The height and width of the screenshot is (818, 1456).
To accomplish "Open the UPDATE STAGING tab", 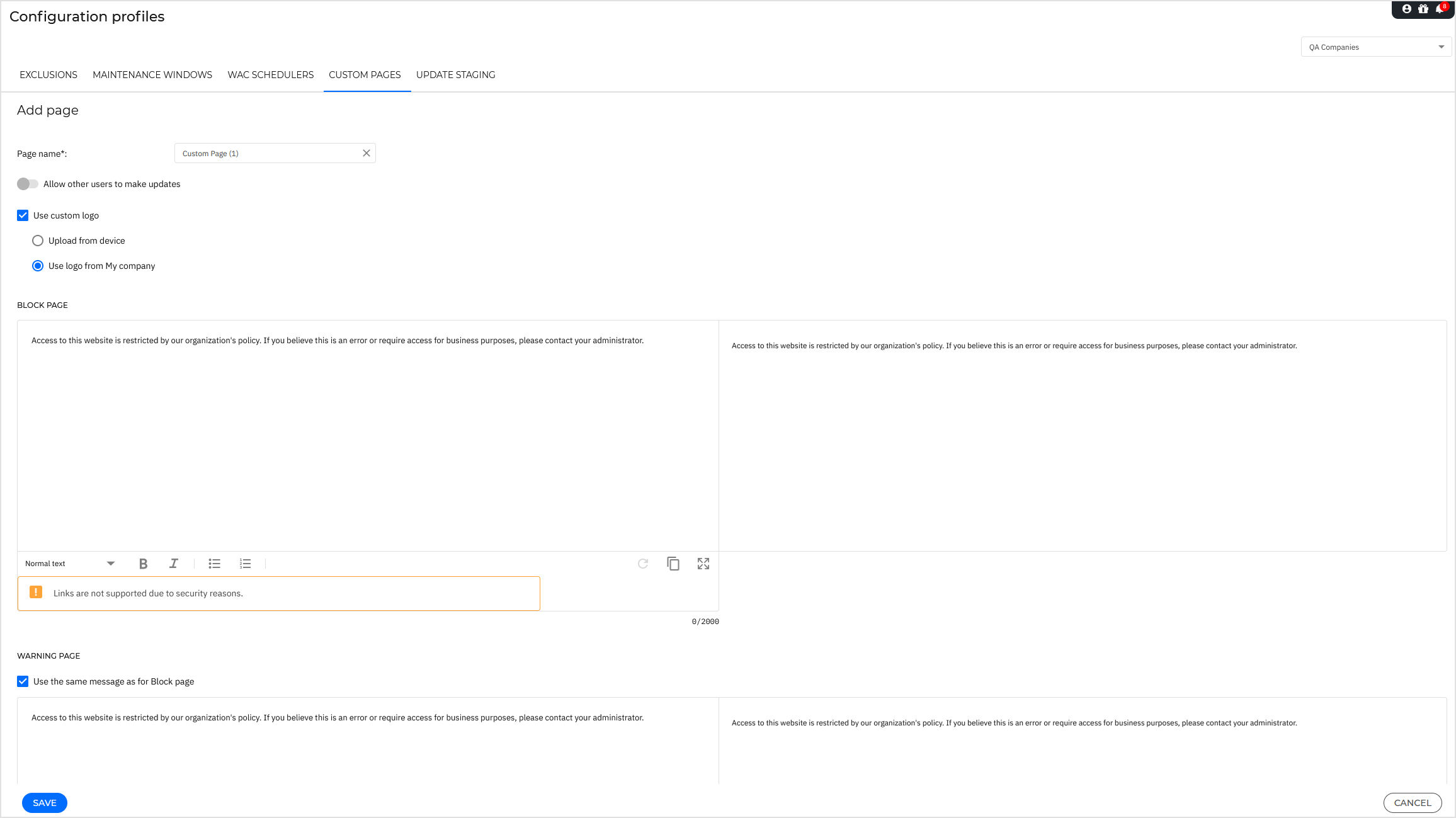I will [x=455, y=74].
